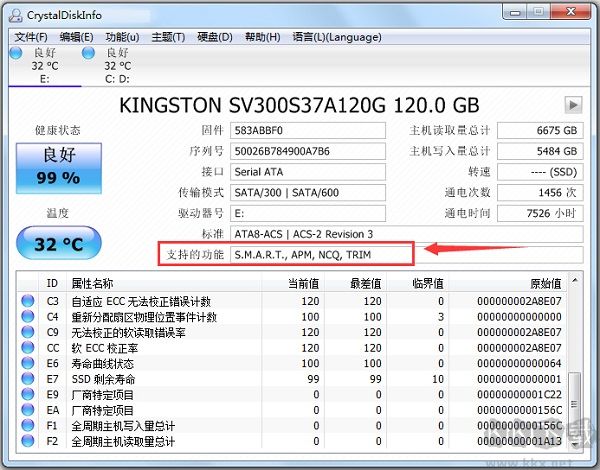Viewport: 600px width, 470px height.
Task: Click the interface field Serial ATA
Action: pyautogui.click(x=308, y=172)
